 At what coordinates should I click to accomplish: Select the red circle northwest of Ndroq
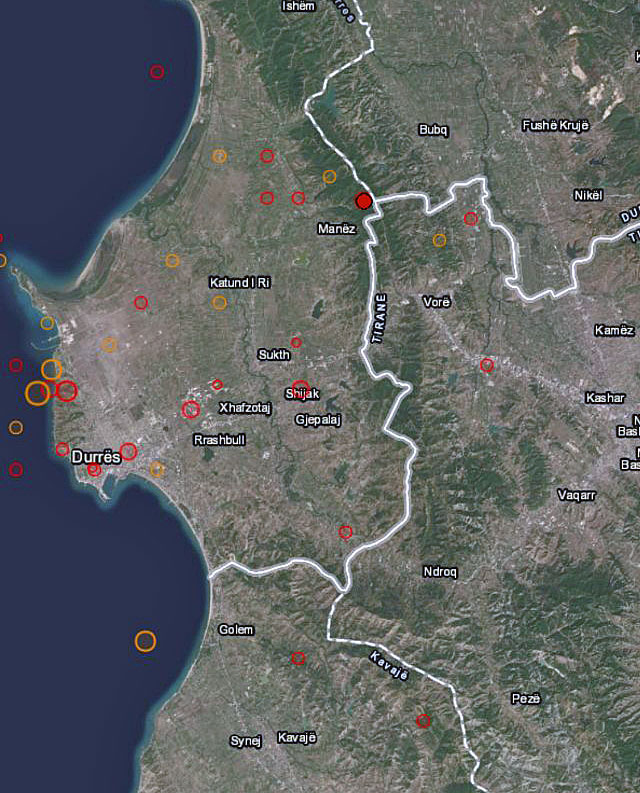coord(346,532)
